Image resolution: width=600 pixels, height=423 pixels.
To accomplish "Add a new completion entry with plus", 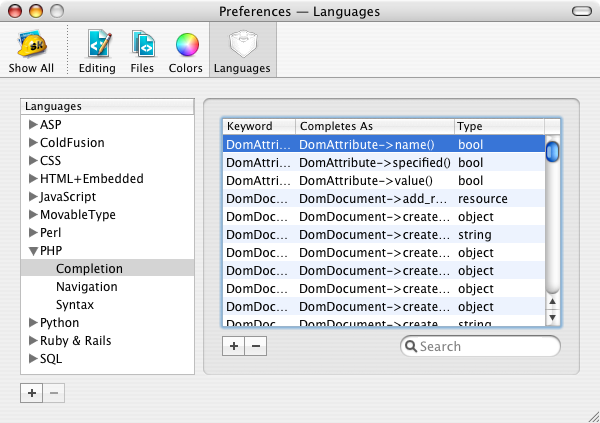I will [x=233, y=346].
